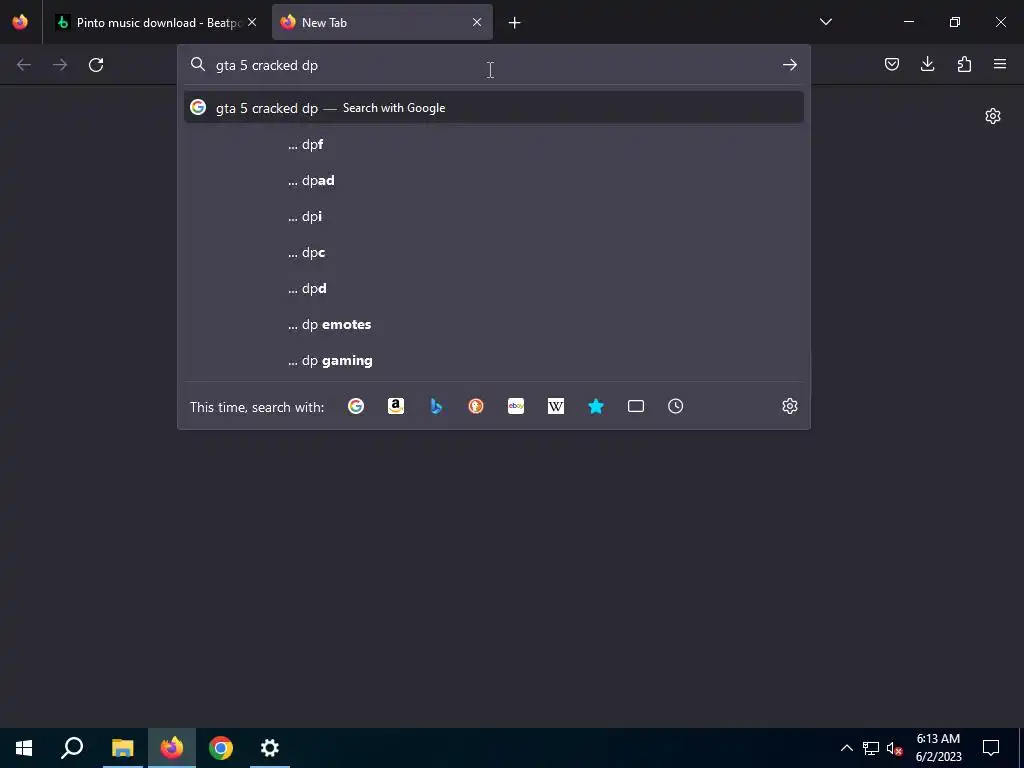
Task: Search history using the clock icon
Action: point(675,406)
